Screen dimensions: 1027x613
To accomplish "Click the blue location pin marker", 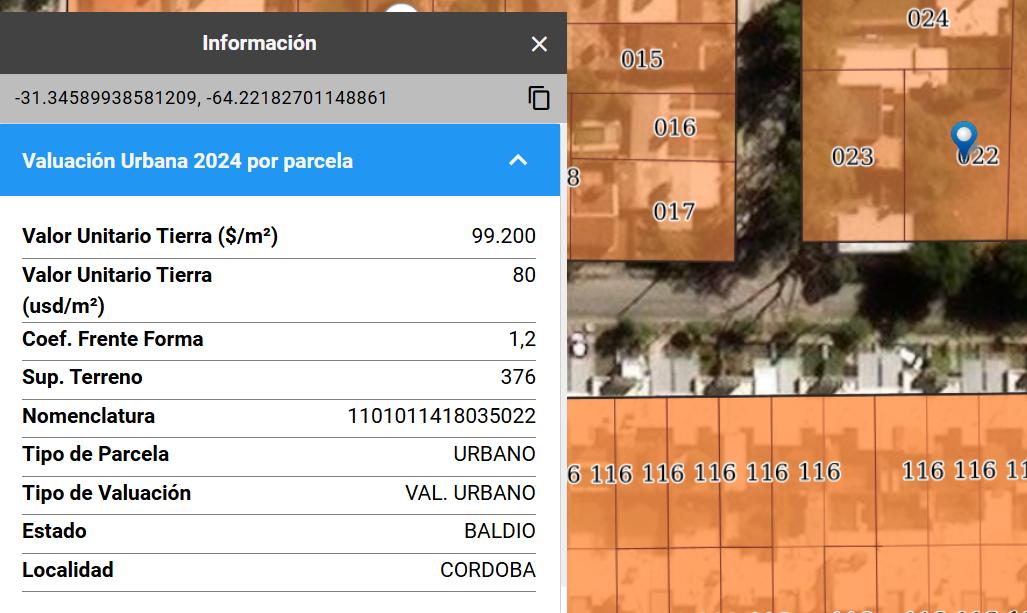I will 963,139.
